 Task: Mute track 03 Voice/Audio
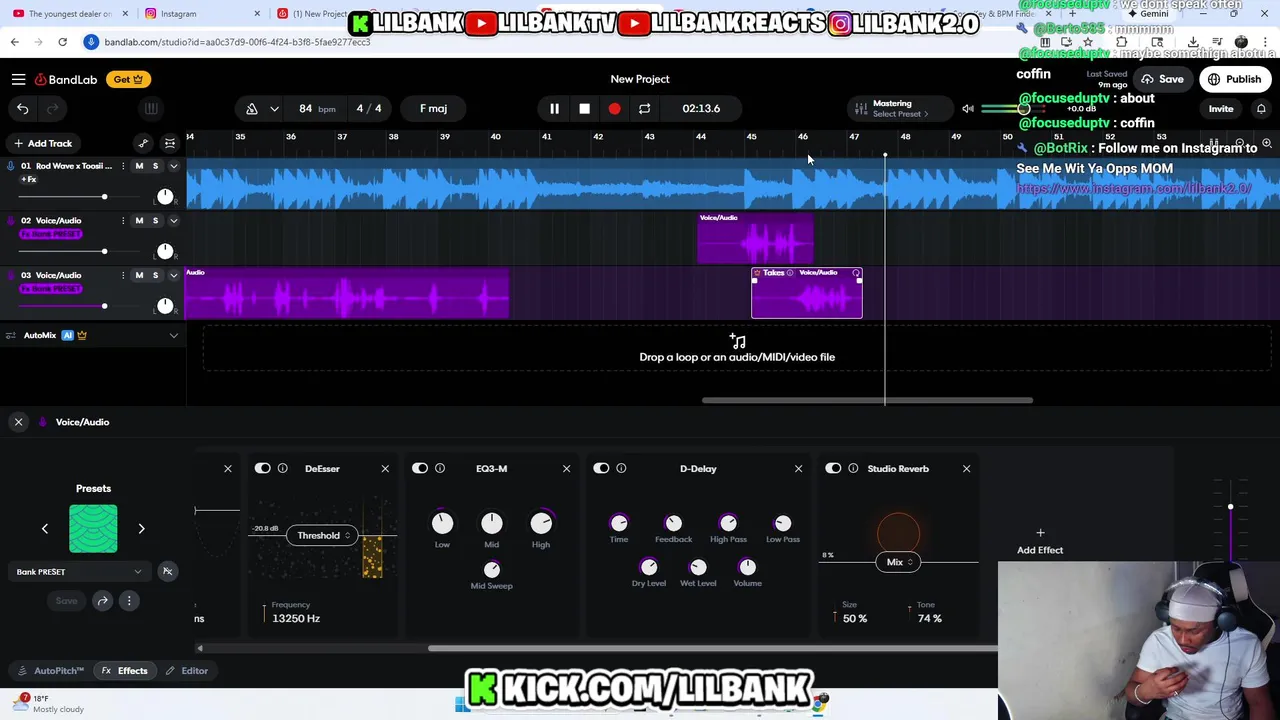coord(139,275)
